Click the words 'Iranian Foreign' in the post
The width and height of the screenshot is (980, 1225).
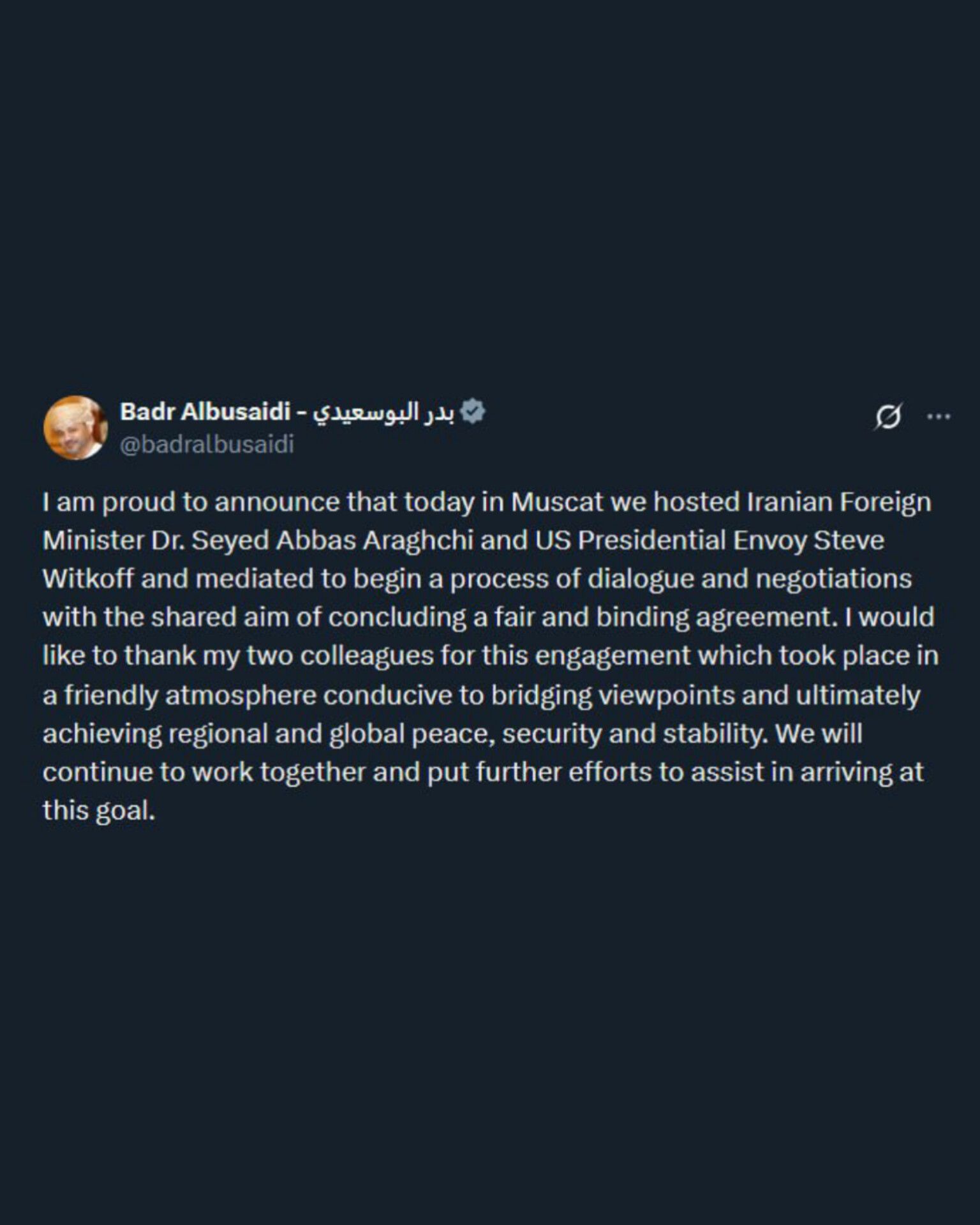pos(839,503)
